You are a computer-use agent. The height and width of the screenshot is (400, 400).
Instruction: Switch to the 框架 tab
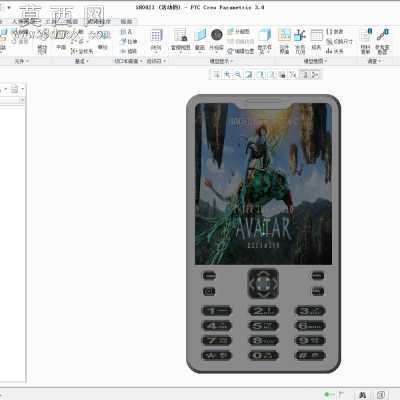click(x=126, y=21)
